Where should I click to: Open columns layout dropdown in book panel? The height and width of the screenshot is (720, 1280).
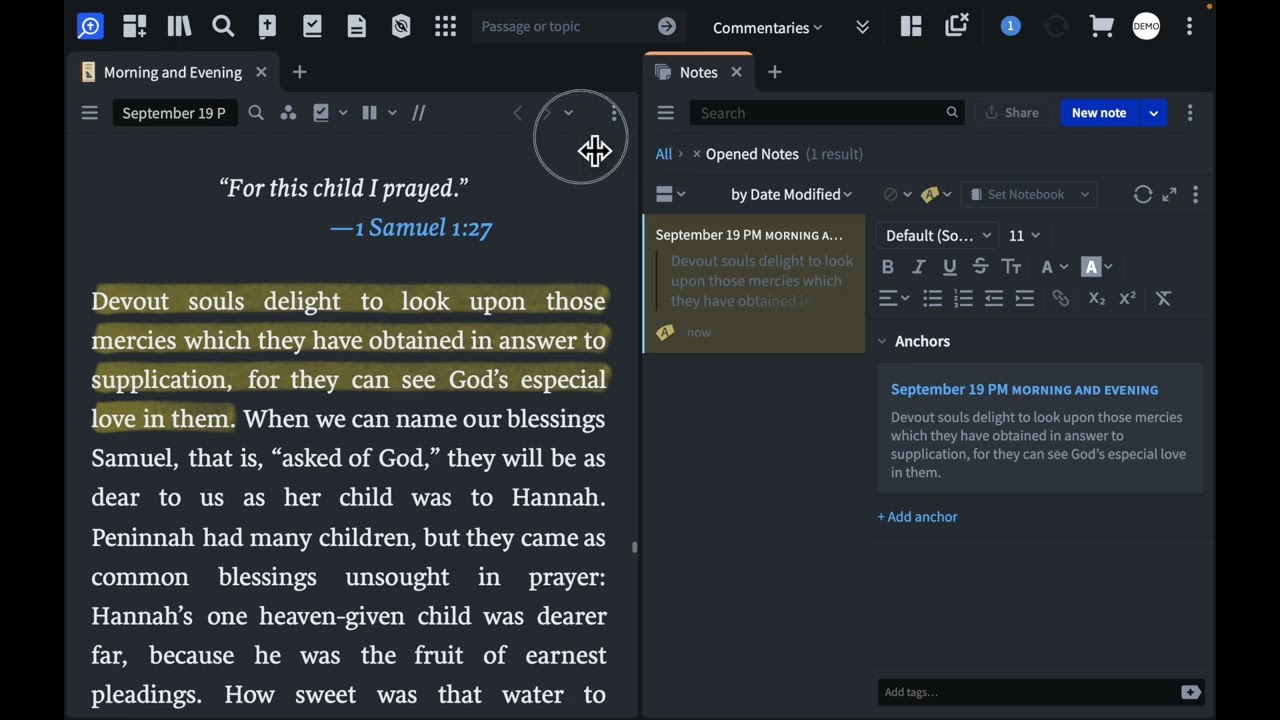pyautogui.click(x=378, y=113)
